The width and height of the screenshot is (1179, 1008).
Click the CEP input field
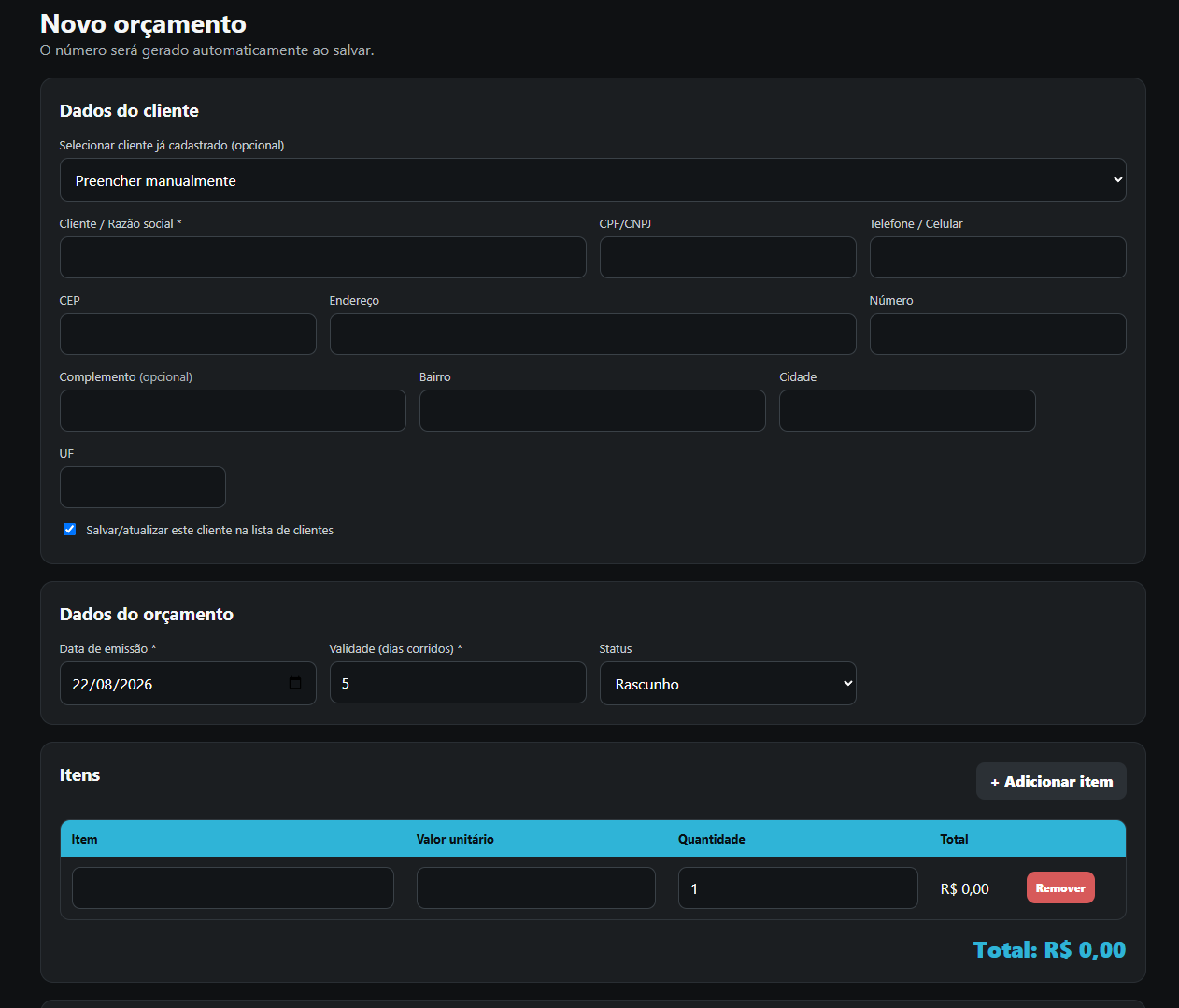pyautogui.click(x=188, y=334)
